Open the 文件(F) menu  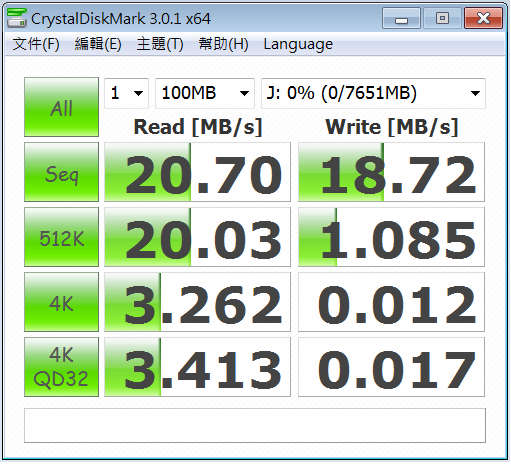pos(36,44)
